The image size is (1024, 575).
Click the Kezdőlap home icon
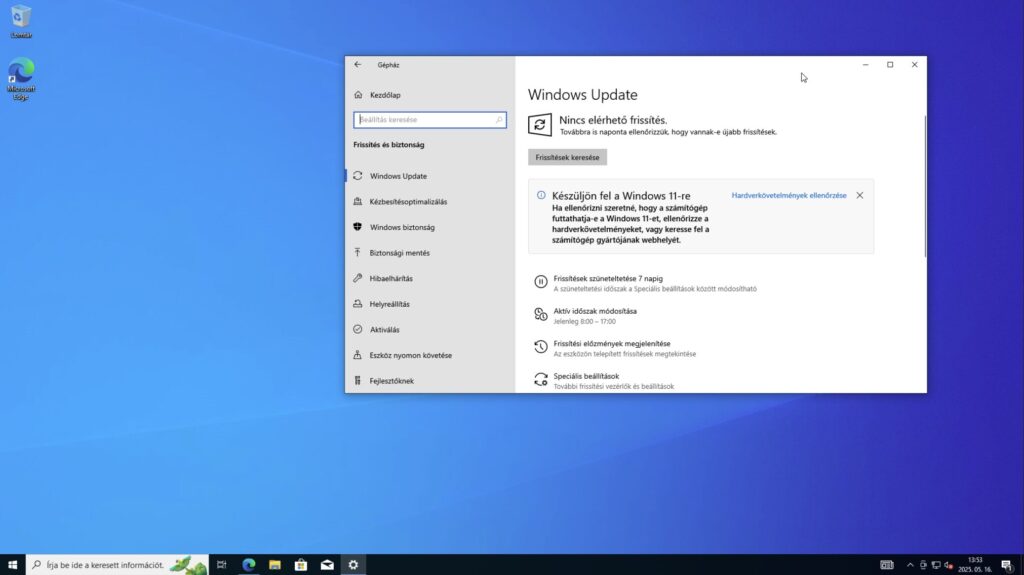click(x=358, y=95)
